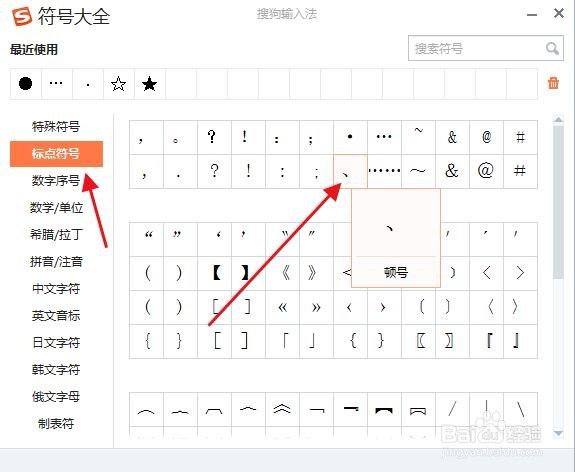
Task: Insert the hollow star from recent symbols
Action: click(118, 84)
